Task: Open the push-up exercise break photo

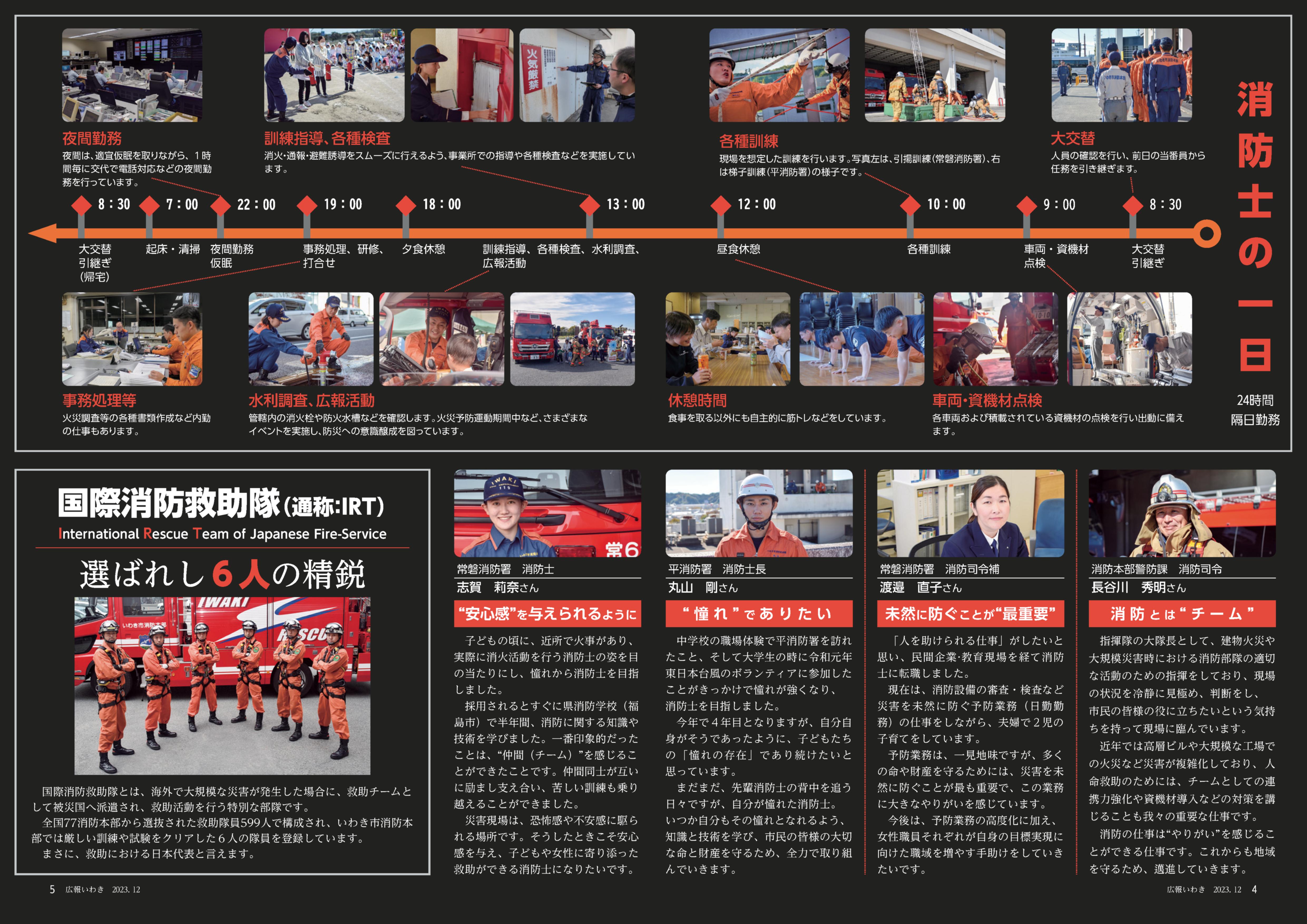Action: [x=861, y=339]
